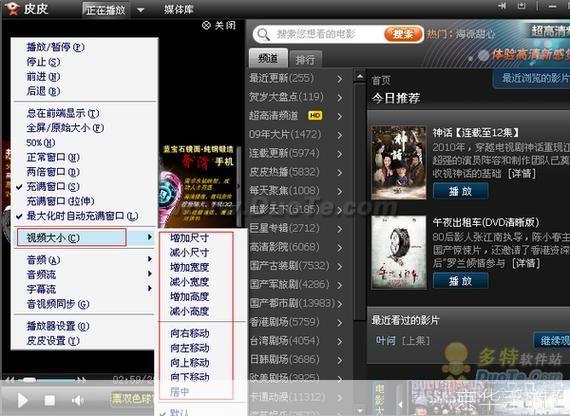The image size is (570, 416).
Task: Expand 09年大片(1472) channel arrow
Action: click(340, 135)
